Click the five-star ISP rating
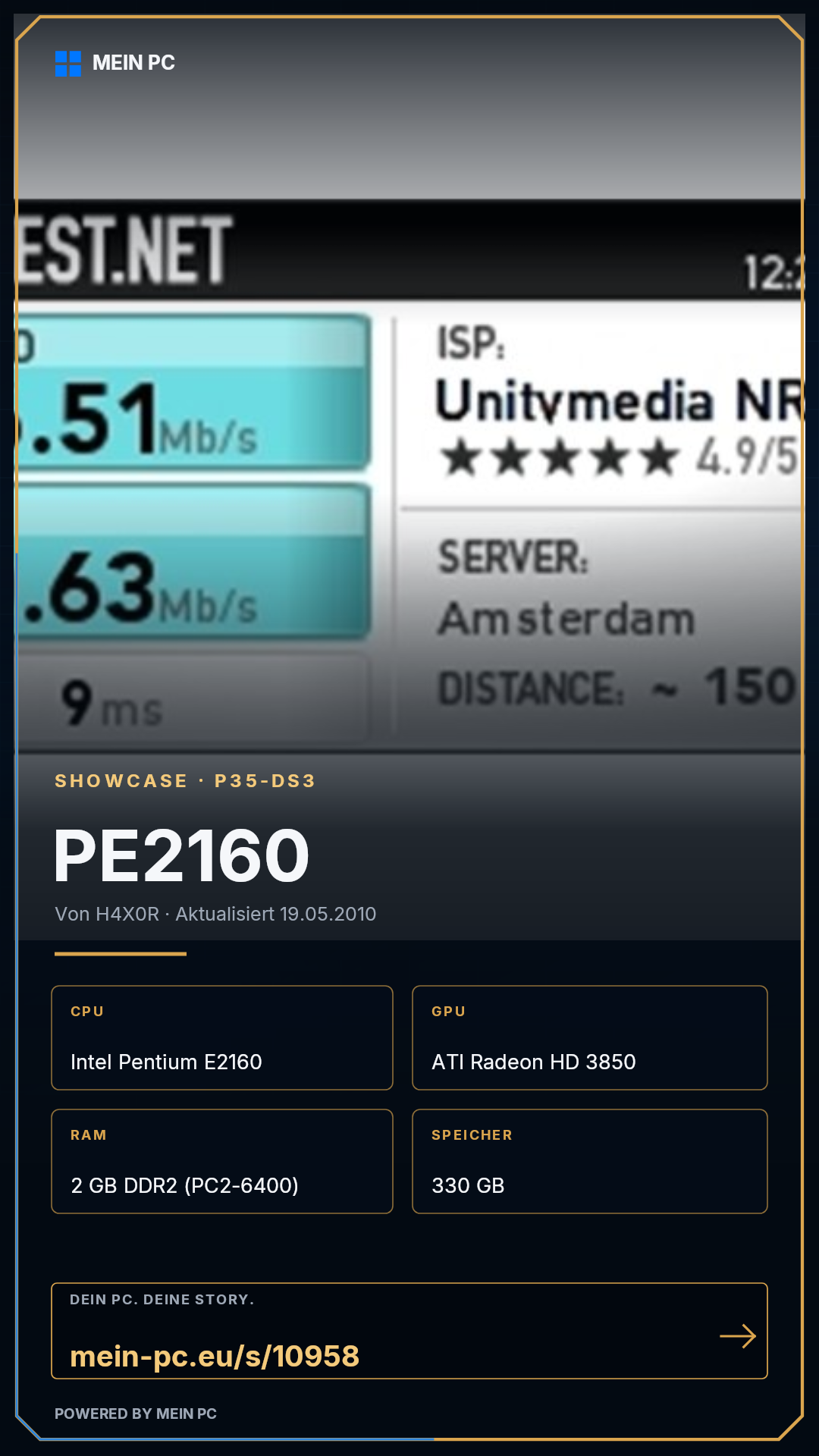This screenshot has width=819, height=1456. 559,458
